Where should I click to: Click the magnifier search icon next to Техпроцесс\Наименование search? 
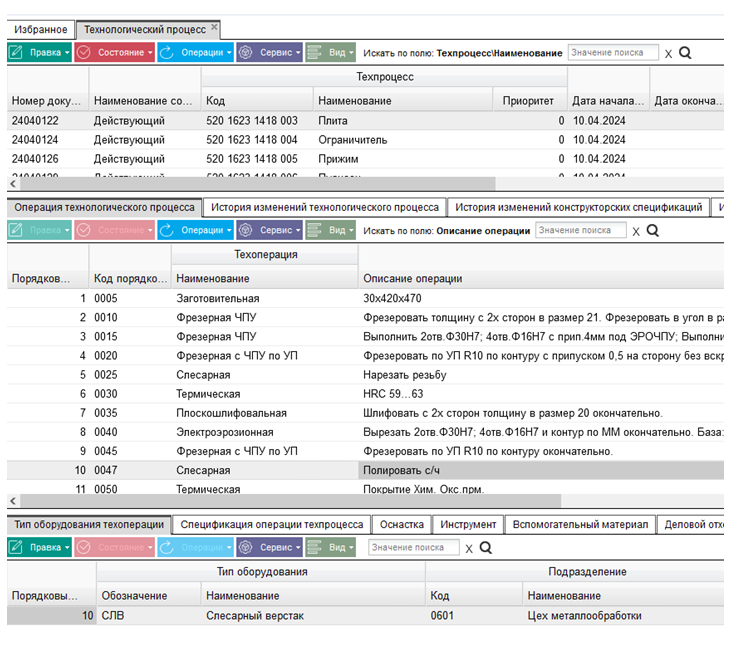685,53
